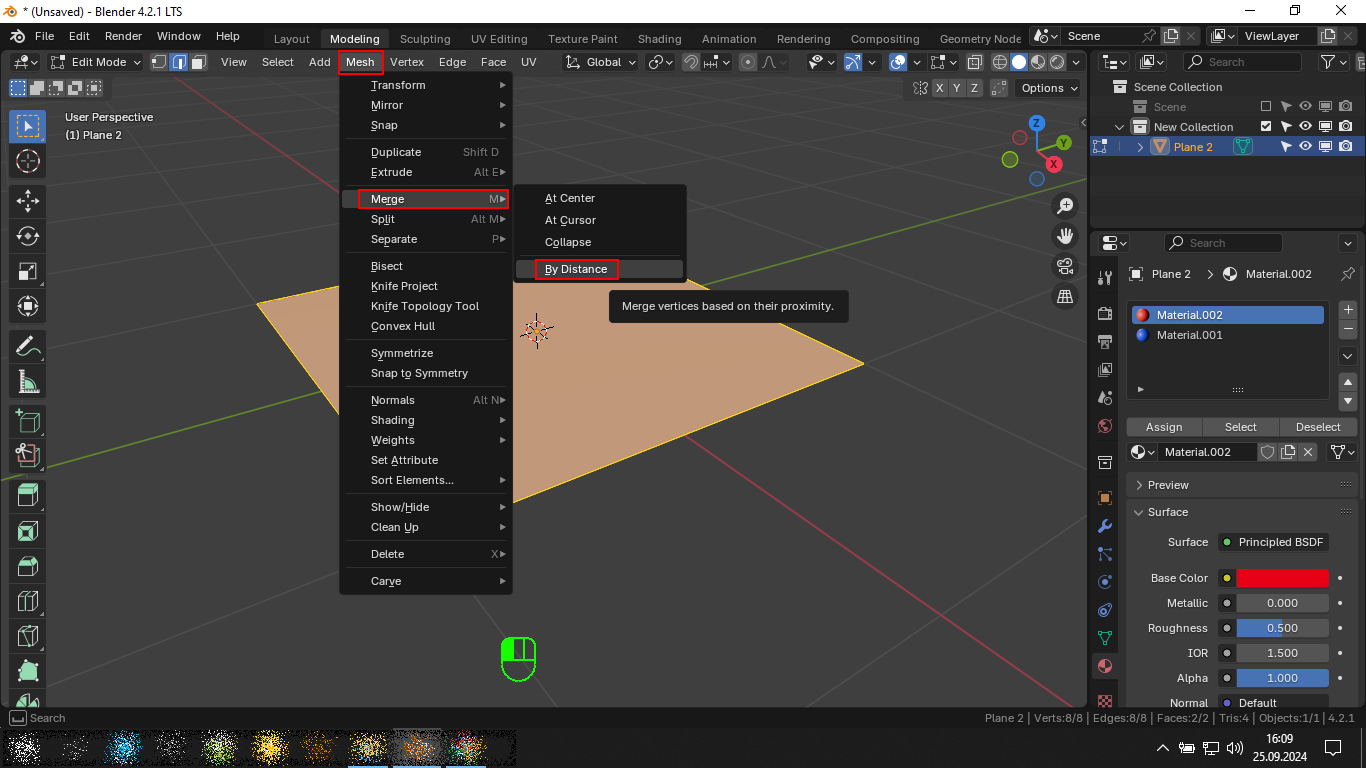Open the Edit Mode dropdown

click(x=97, y=62)
